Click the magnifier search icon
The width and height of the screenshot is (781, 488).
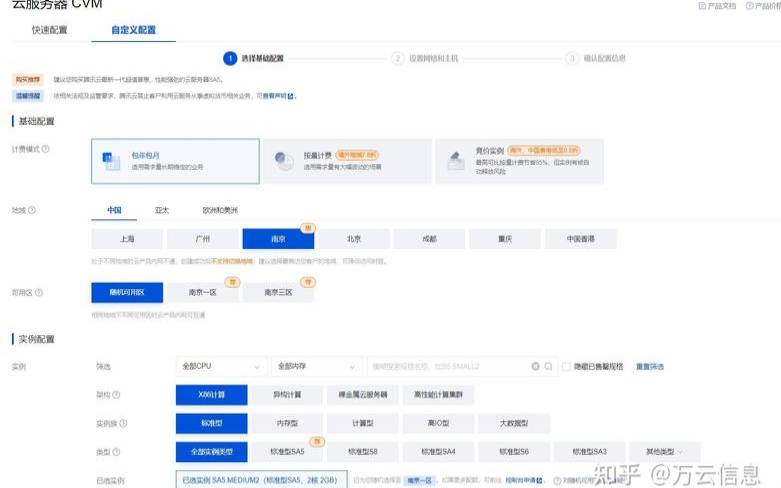(548, 366)
